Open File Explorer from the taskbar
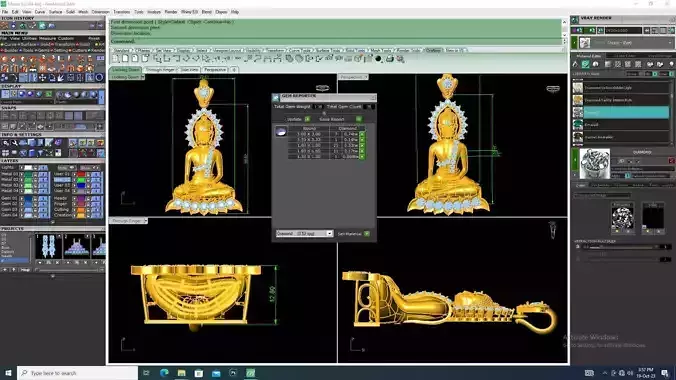Screen dimensions: 676x380 (182, 373)
